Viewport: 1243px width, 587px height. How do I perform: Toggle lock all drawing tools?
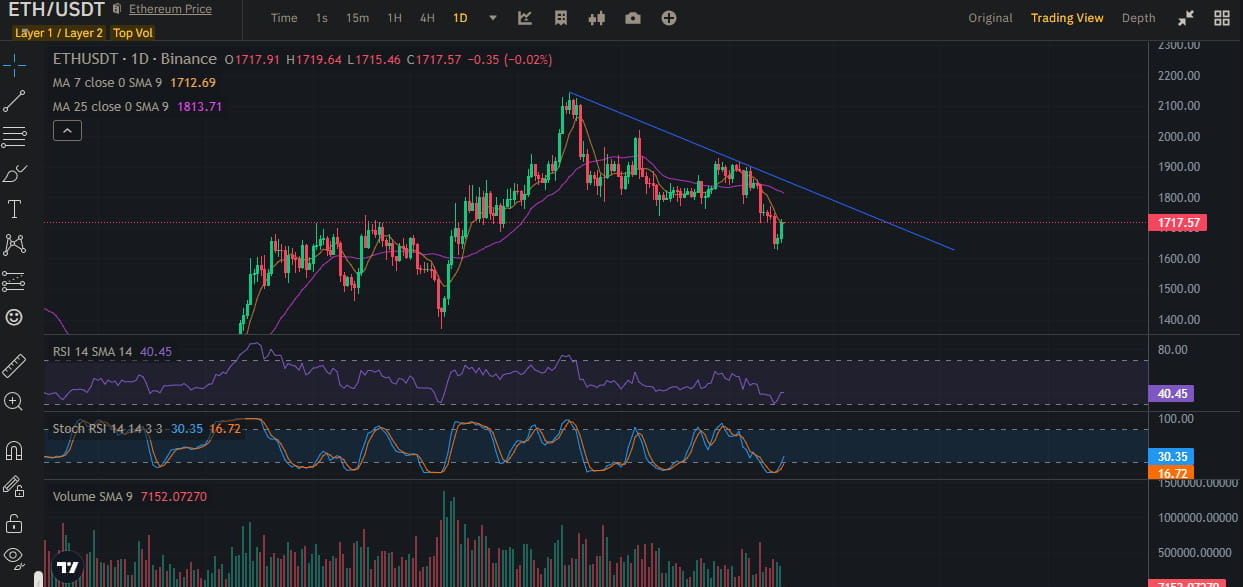click(14, 523)
